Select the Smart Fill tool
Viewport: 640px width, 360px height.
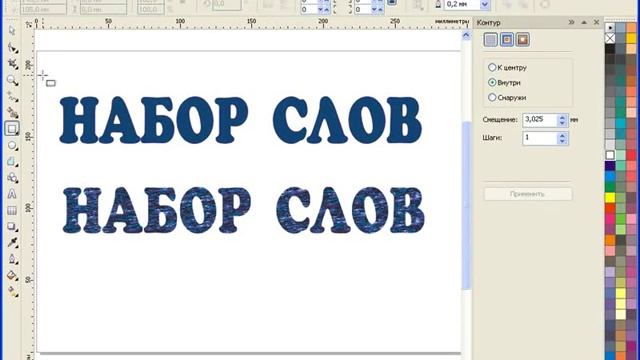[x=12, y=112]
